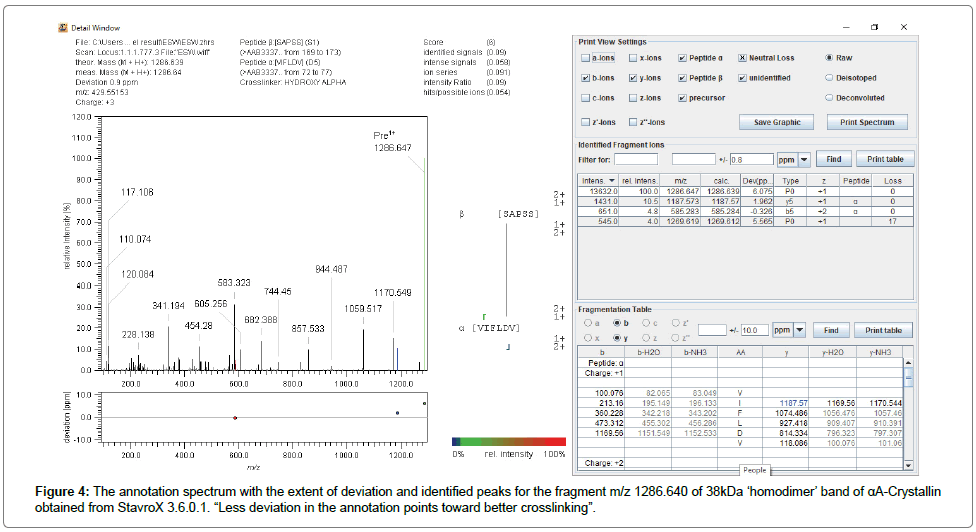
Task: Select the Deisotoped radio option
Action: (x=829, y=78)
